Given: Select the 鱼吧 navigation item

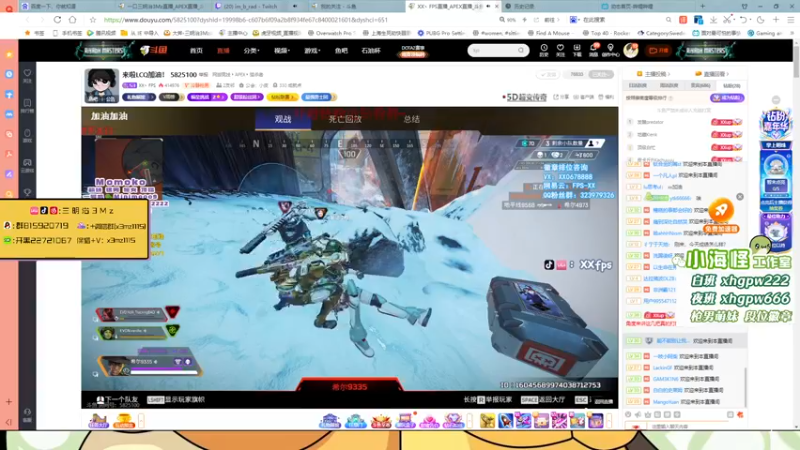Looking at the screenshot, I should (x=341, y=51).
